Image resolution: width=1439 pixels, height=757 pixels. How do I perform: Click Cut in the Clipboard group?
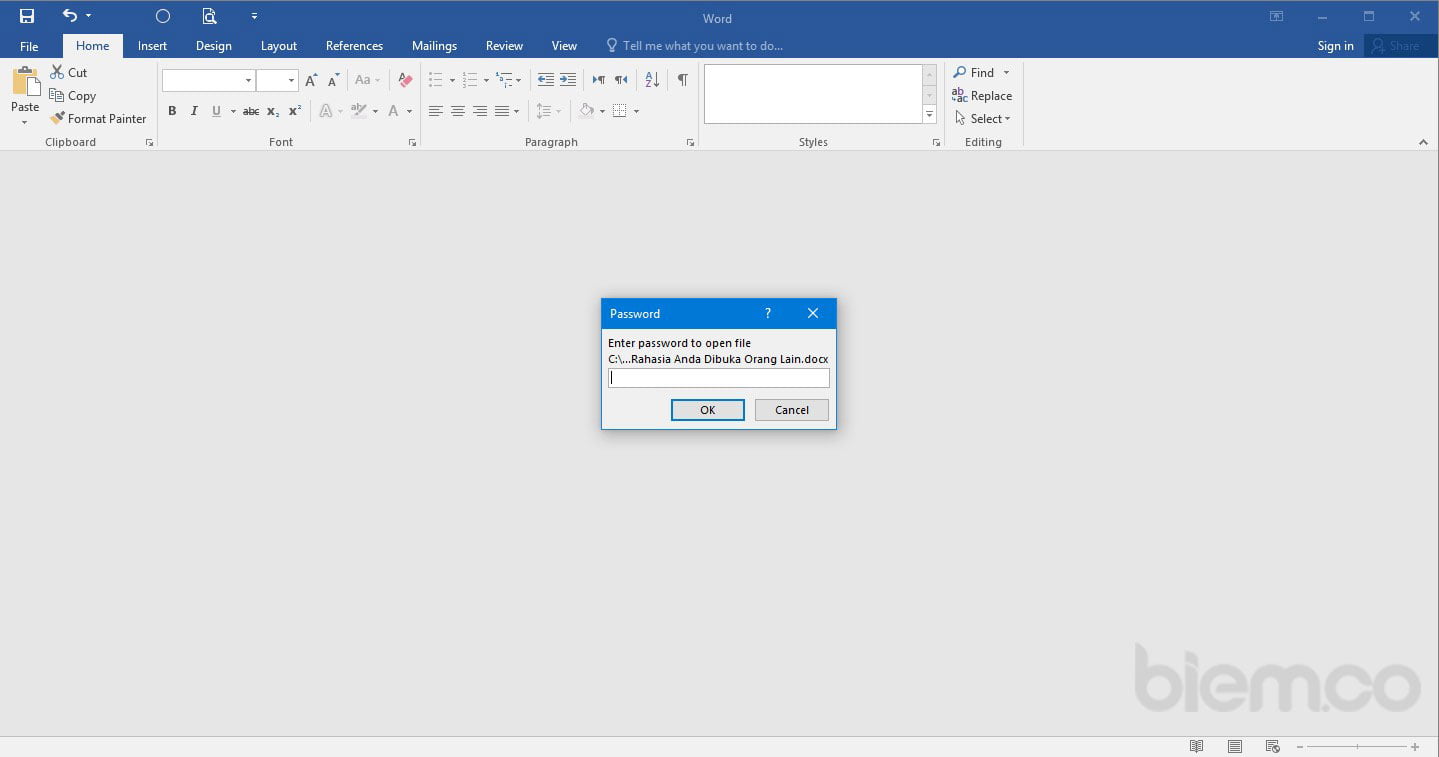click(x=69, y=72)
